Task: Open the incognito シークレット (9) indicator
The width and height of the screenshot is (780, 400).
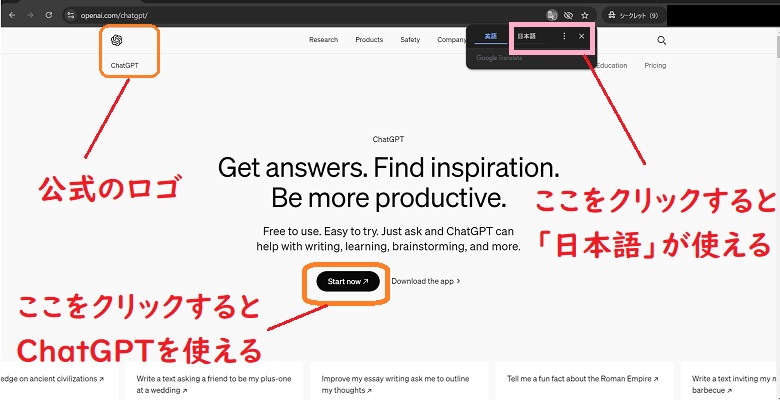Action: pyautogui.click(x=634, y=15)
